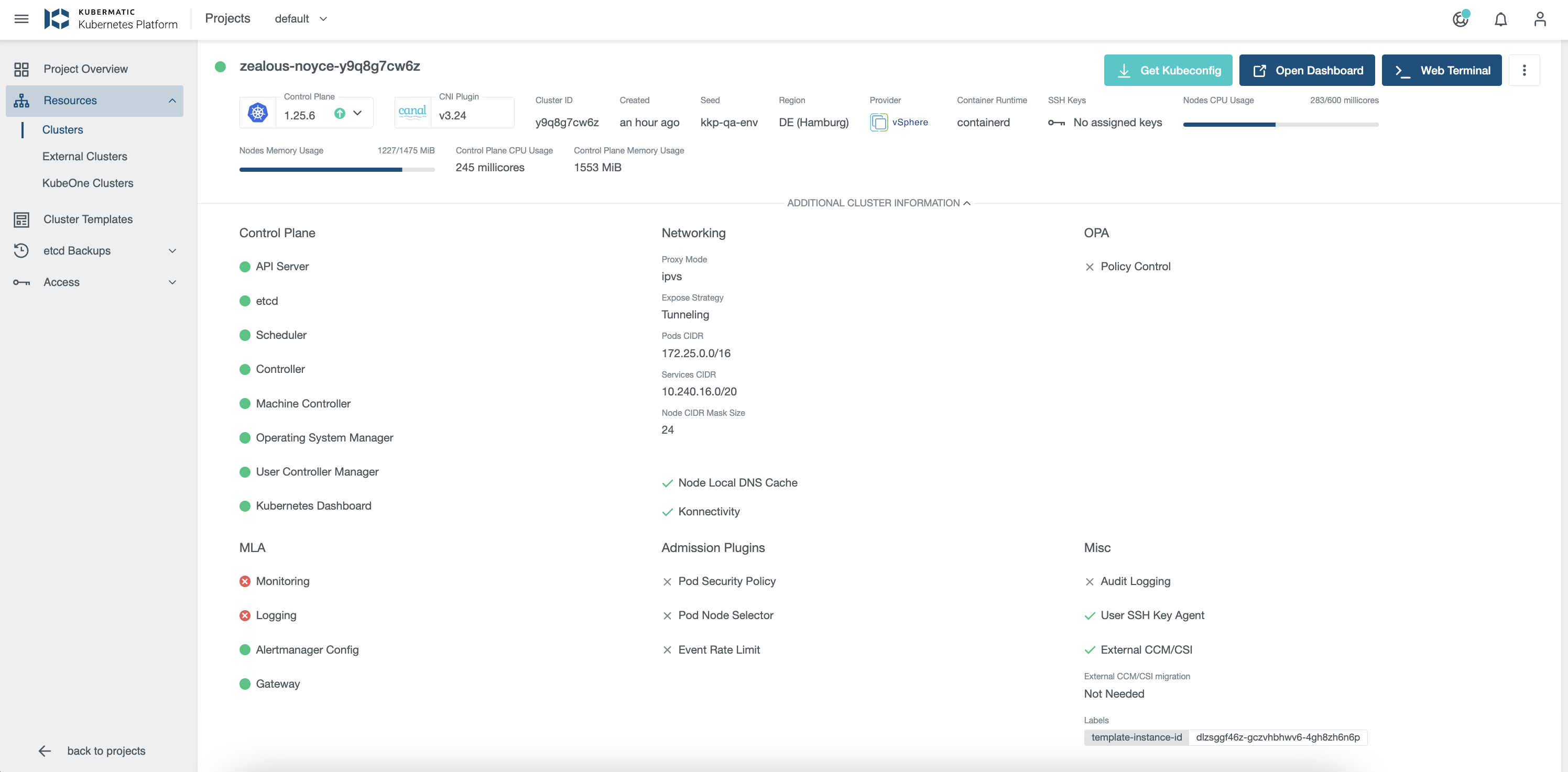Image resolution: width=1568 pixels, height=772 pixels.
Task: Click the control plane upgrade arrow icon
Action: (340, 113)
